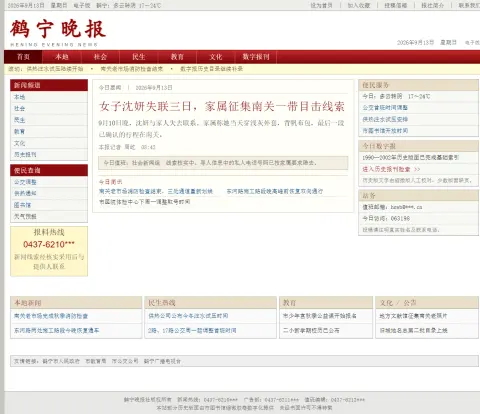Open the ticker item 数字报历史目录继续补录
This screenshot has width=480, height=414.
click(211, 69)
